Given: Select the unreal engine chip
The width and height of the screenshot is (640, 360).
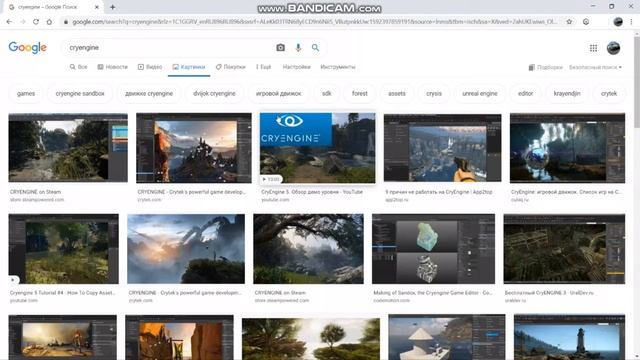Looking at the screenshot, I should click(x=480, y=93).
